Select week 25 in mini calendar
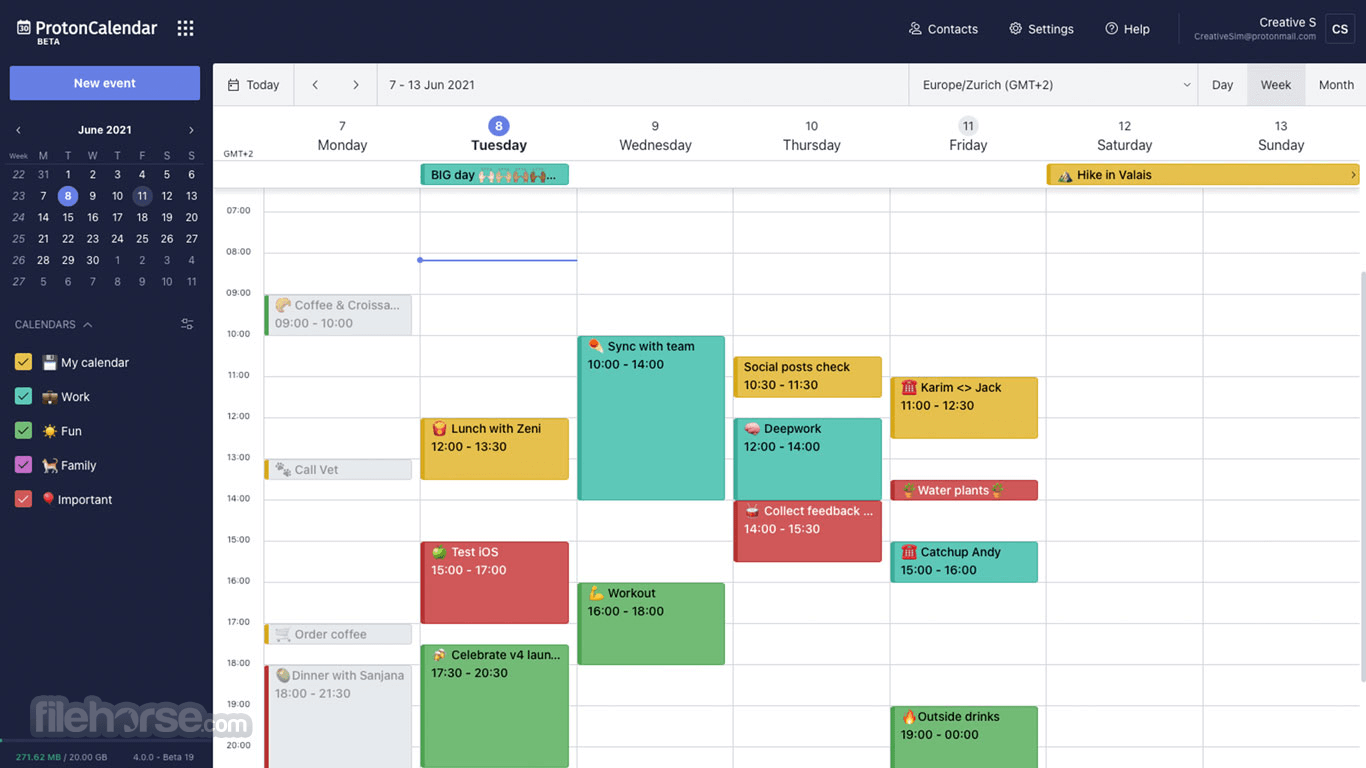Viewport: 1366px width, 768px height. [19, 239]
